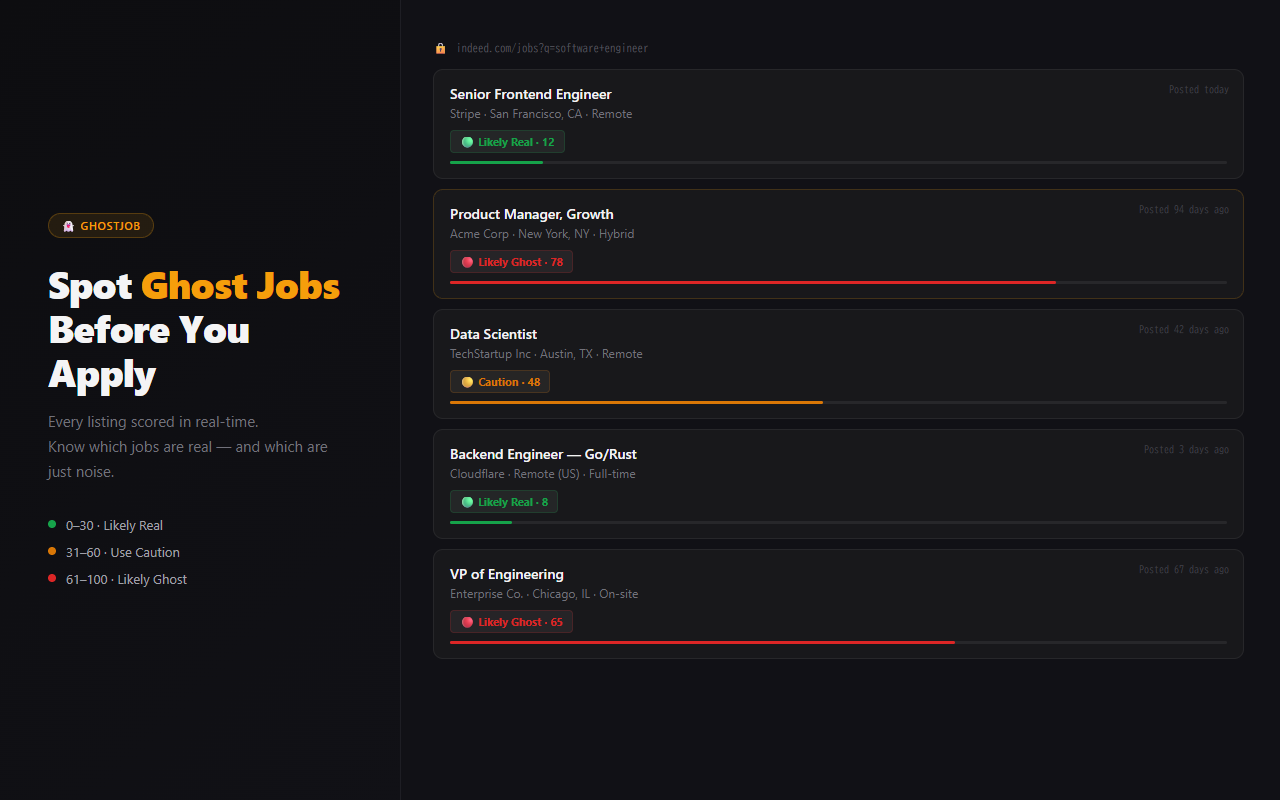Image resolution: width=1280 pixels, height=800 pixels.
Task: Click 'Stripe · San Francisco, CA · Remote' text
Action: click(541, 114)
